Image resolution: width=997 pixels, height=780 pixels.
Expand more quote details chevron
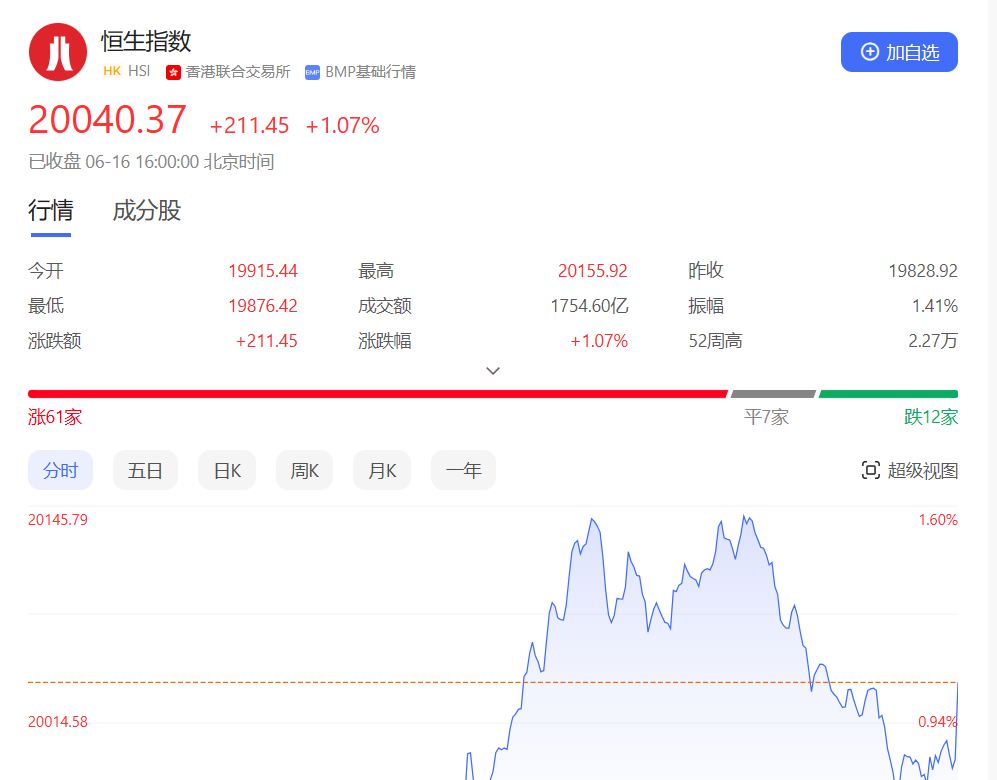tap(493, 370)
